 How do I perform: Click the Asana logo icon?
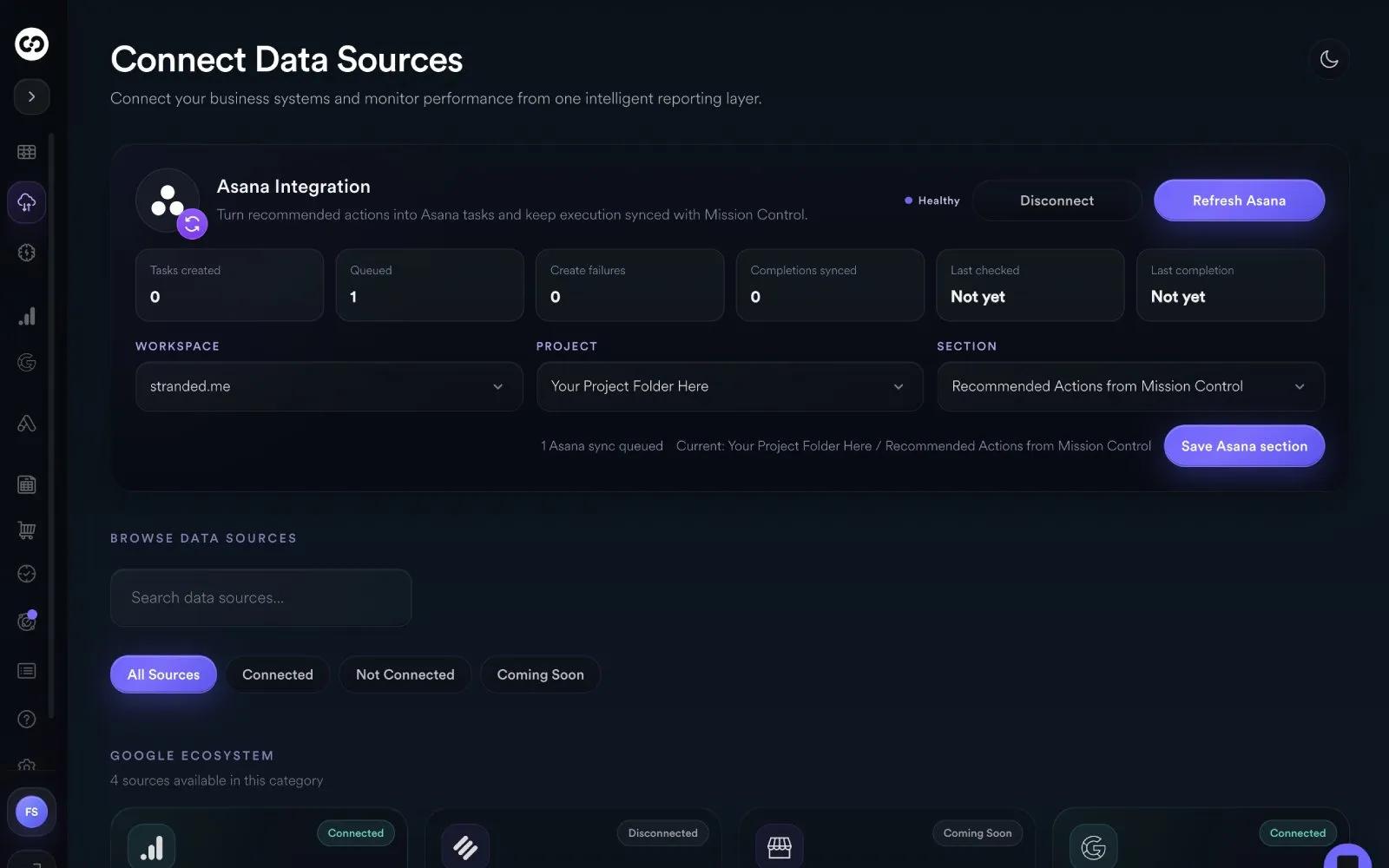pyautogui.click(x=168, y=201)
